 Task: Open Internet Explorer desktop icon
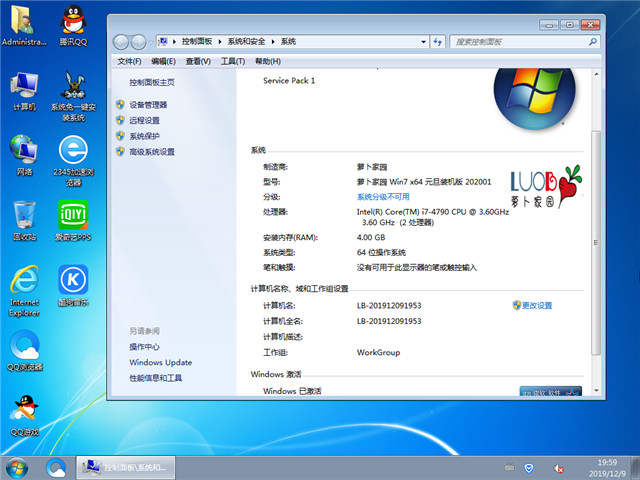(24, 291)
